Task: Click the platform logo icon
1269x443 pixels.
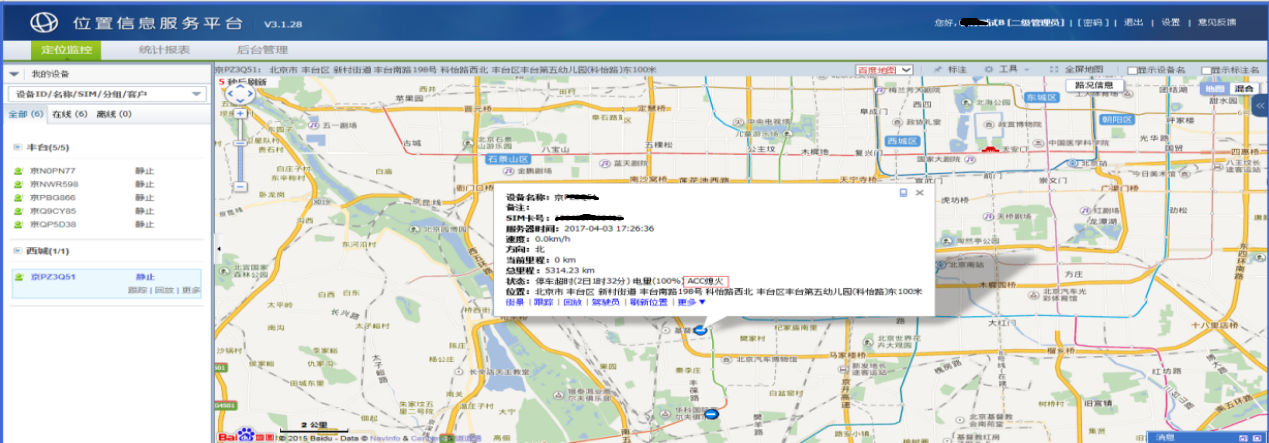Action: coord(46,21)
